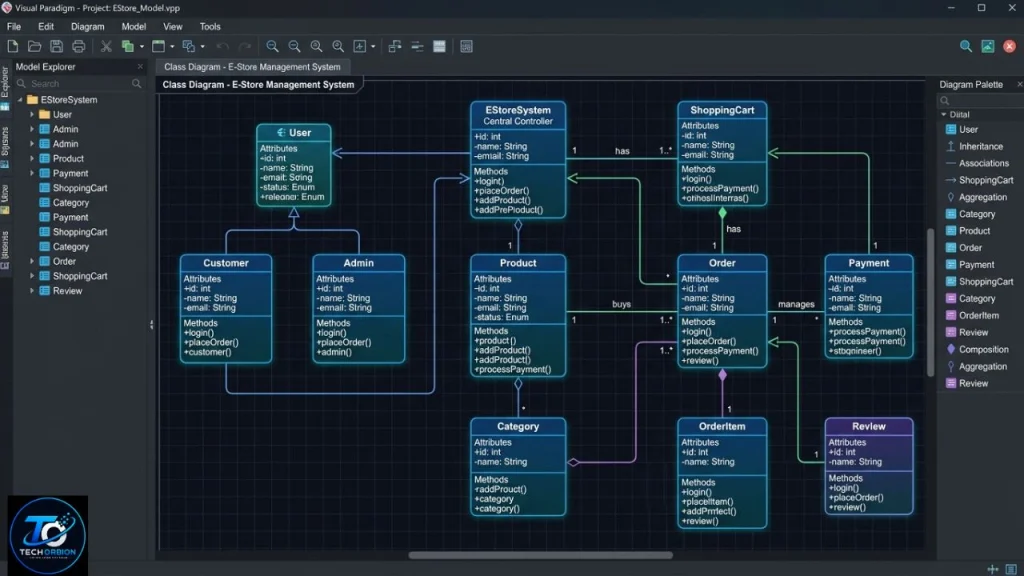This screenshot has height=576, width=1024.
Task: Select the purple Review class header on canvas
Action: click(869, 426)
